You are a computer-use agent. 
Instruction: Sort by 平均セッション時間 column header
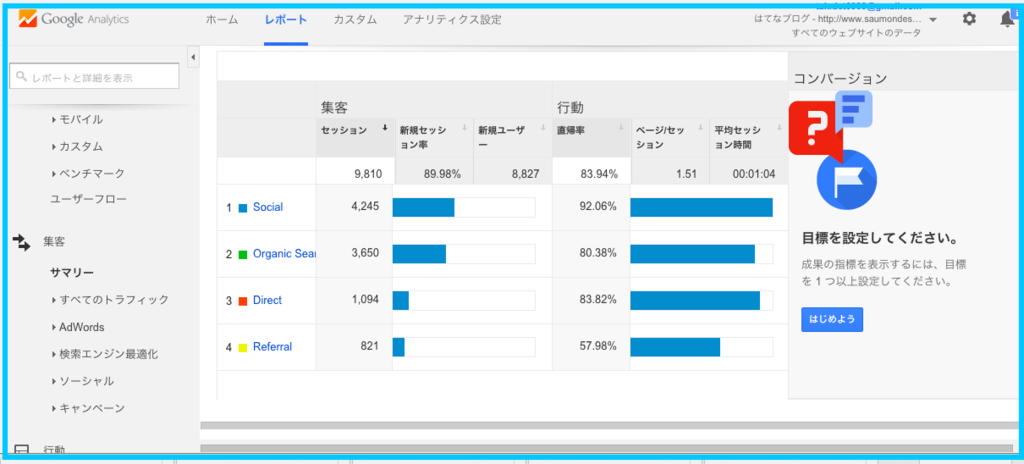[748, 138]
